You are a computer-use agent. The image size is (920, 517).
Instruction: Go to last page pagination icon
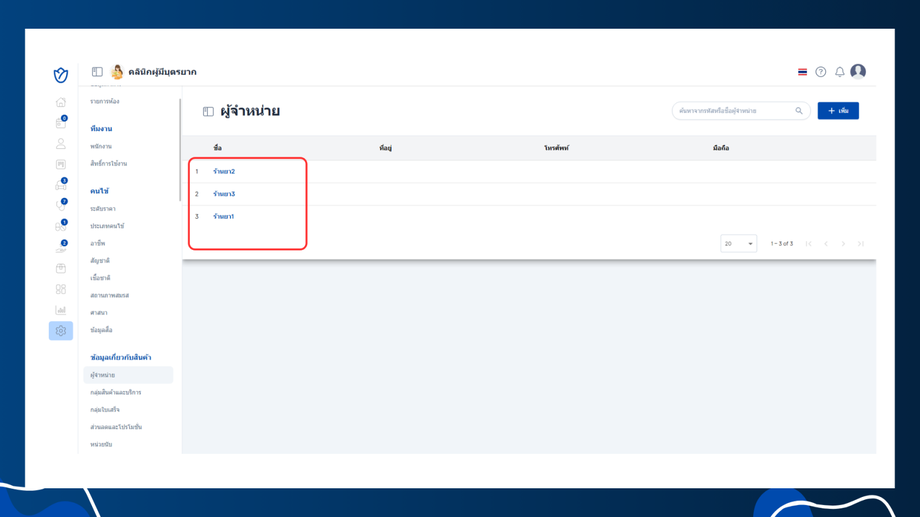click(x=861, y=244)
